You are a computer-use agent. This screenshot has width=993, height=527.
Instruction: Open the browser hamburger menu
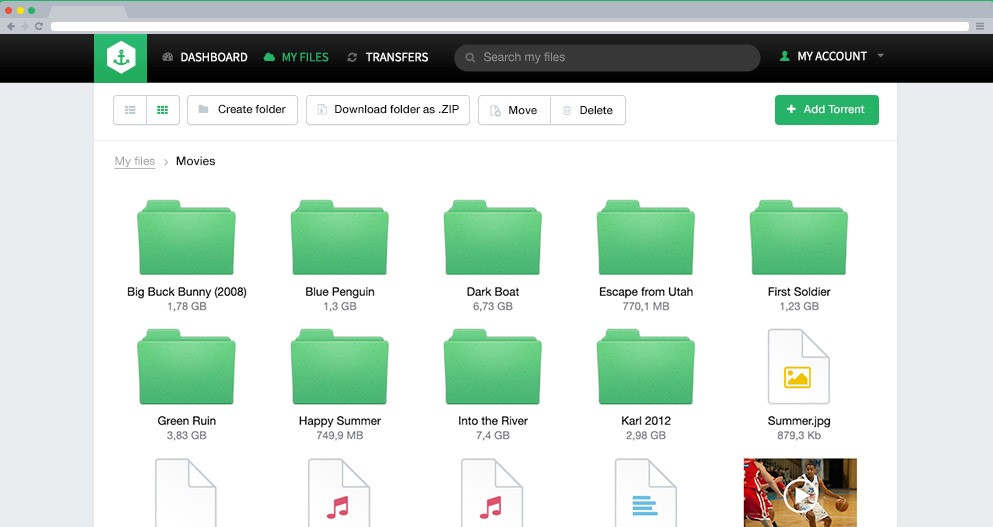point(979,26)
